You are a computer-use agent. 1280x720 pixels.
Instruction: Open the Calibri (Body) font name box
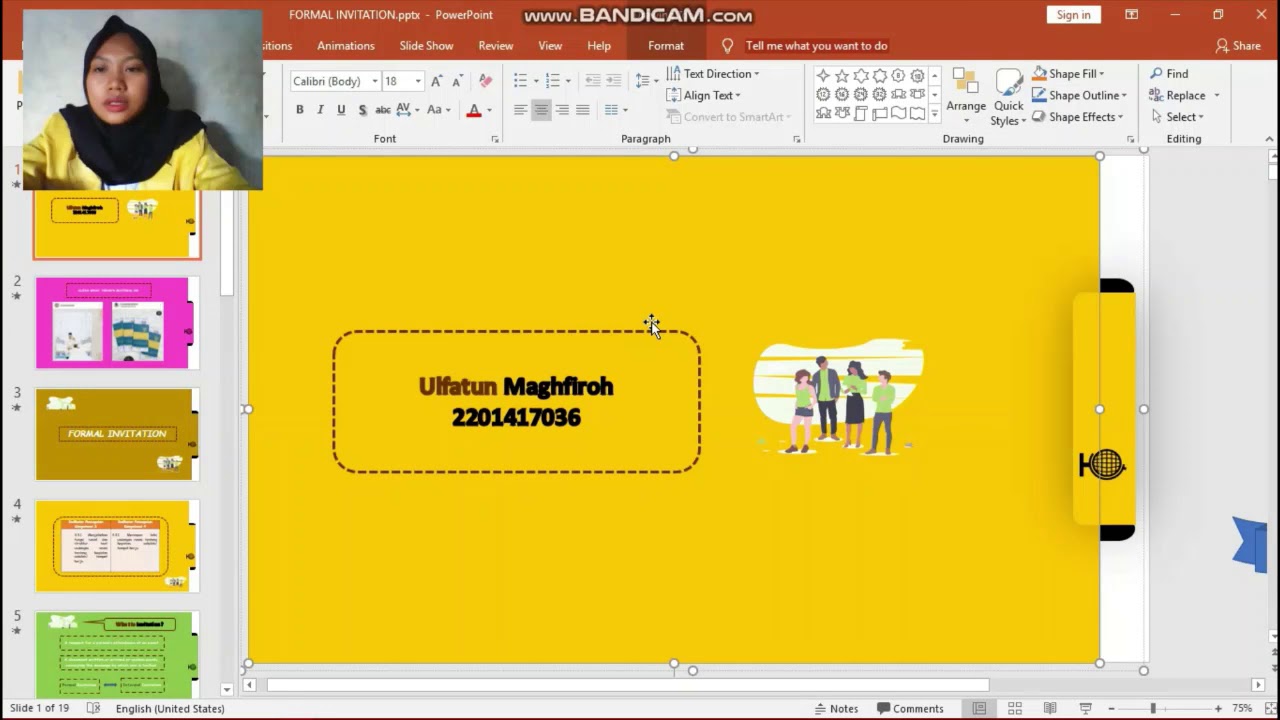[335, 81]
